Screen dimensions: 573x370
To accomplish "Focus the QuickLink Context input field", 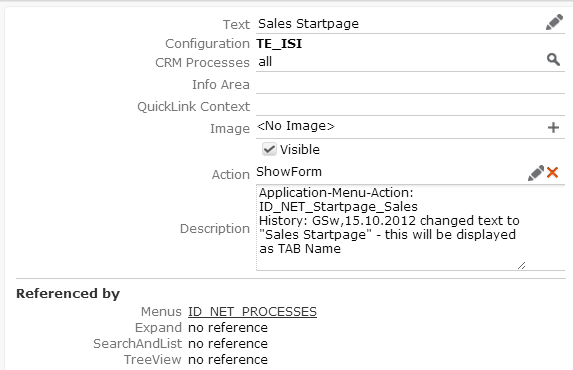I will (410, 106).
